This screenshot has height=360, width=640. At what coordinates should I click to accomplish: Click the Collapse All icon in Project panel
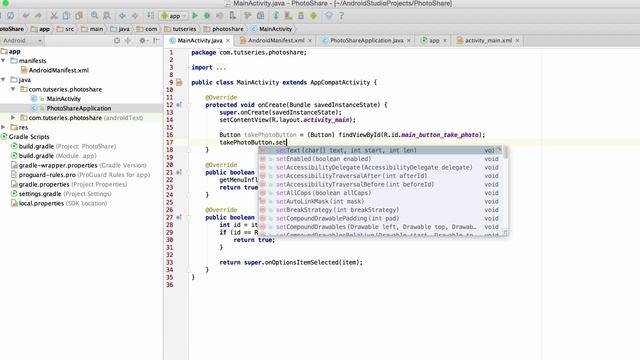pos(128,40)
